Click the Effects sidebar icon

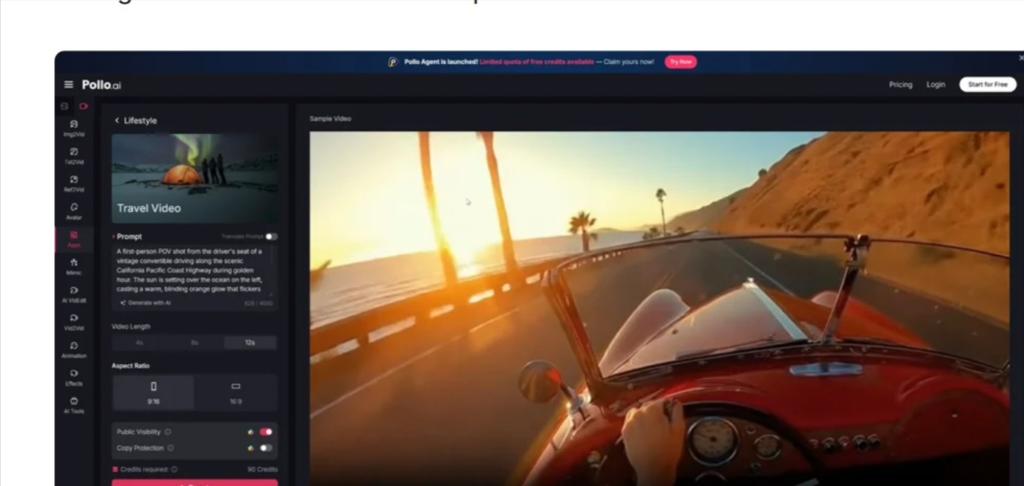[x=74, y=377]
